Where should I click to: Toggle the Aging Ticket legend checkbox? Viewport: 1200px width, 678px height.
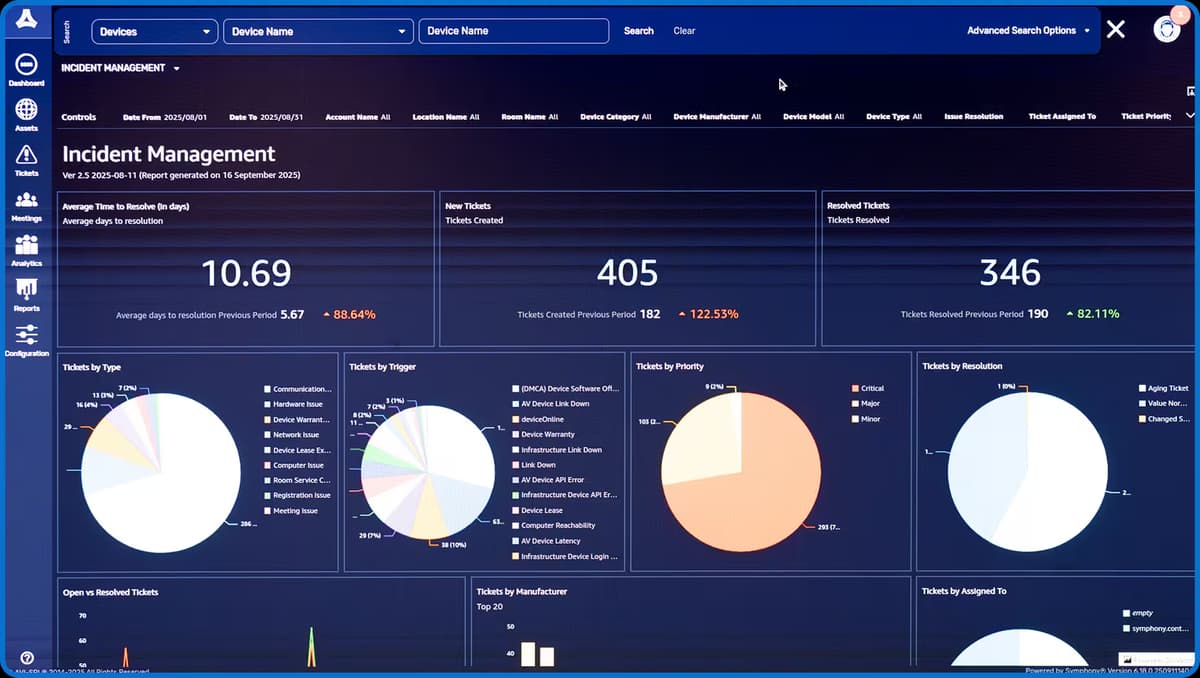tap(1142, 388)
